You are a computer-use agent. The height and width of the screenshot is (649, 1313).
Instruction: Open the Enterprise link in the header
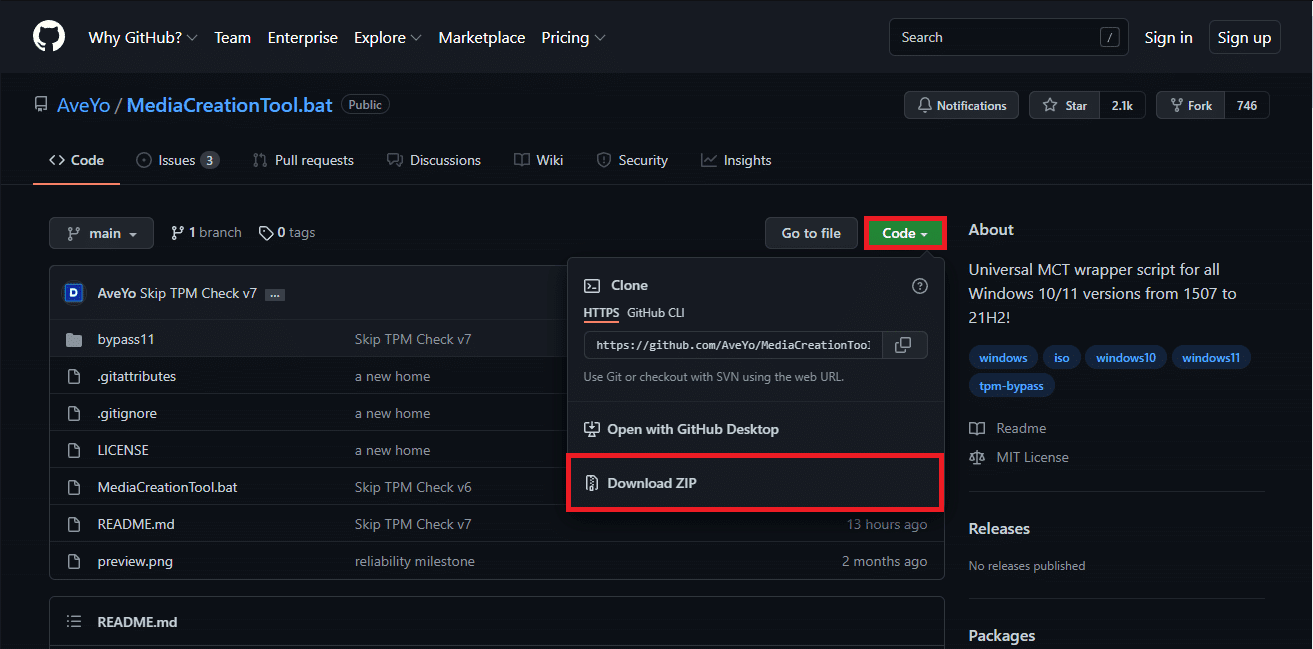(303, 37)
